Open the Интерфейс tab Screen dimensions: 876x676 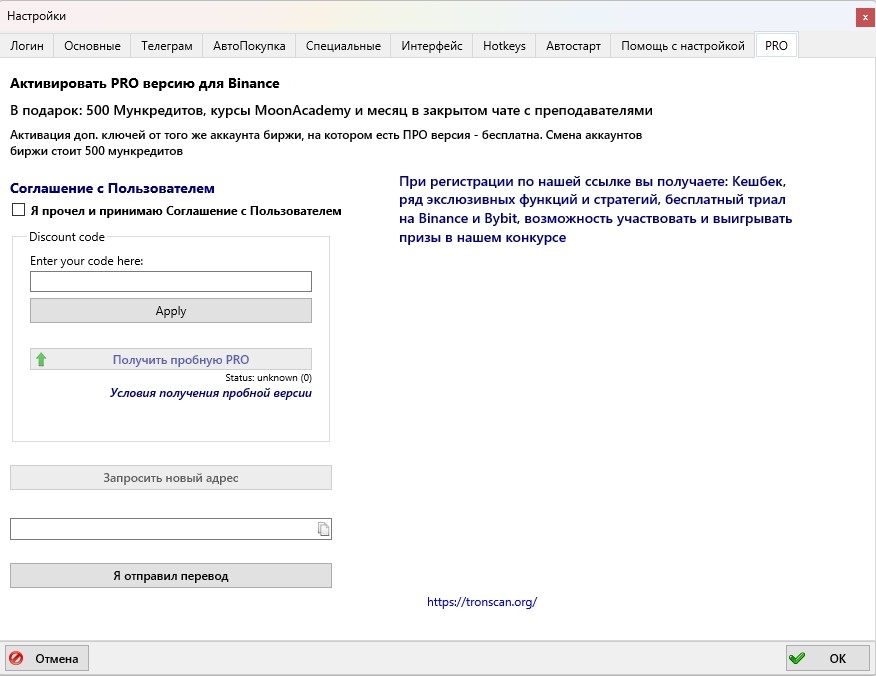[432, 46]
